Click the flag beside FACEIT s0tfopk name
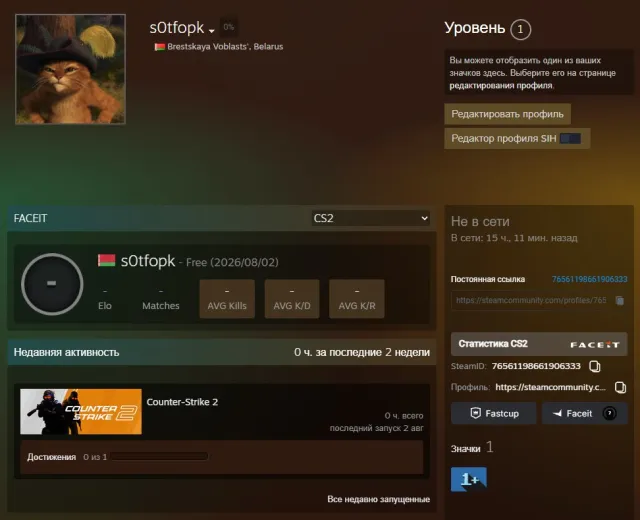The image size is (640, 520). click(107, 260)
